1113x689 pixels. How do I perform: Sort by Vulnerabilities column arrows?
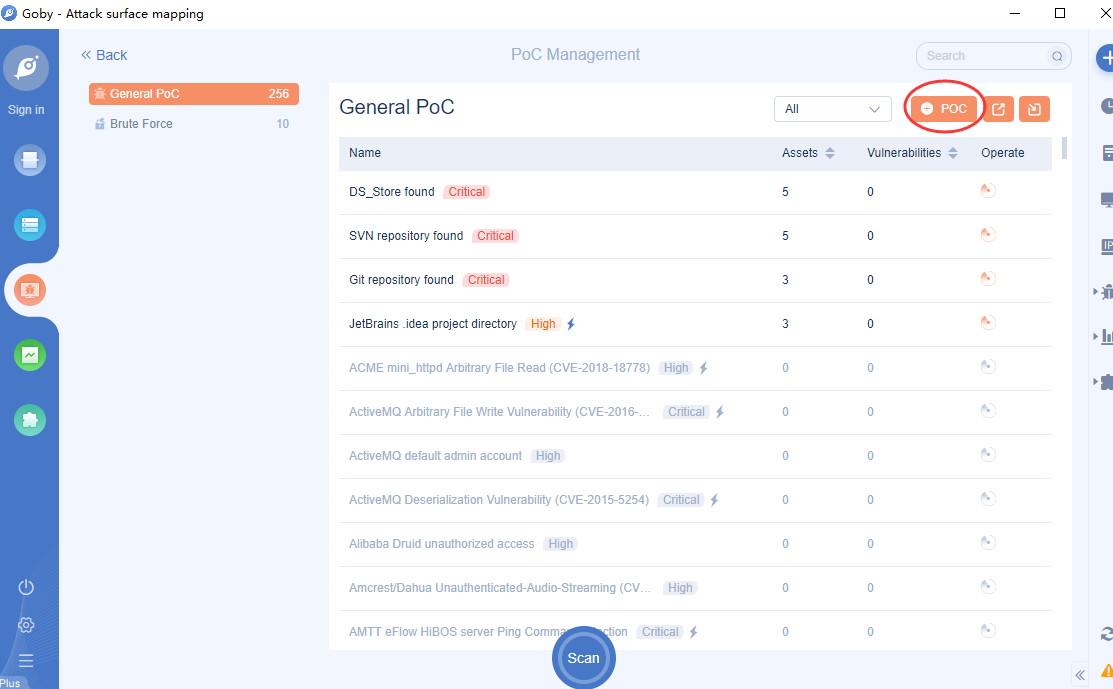coord(953,153)
